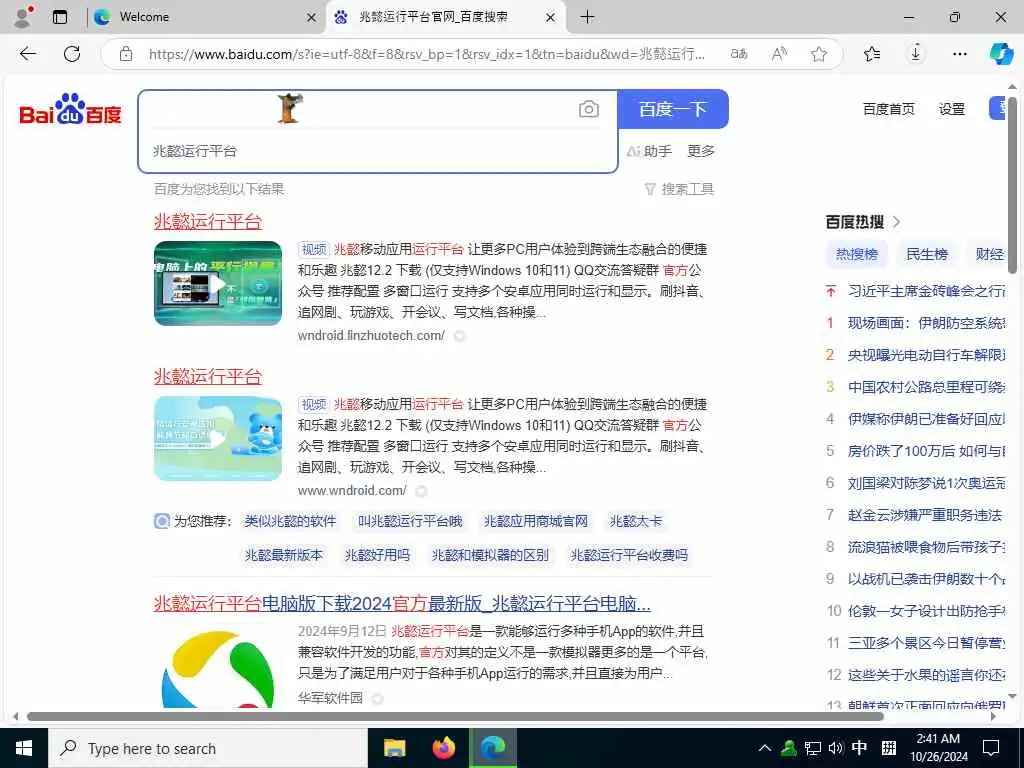Select 兆懿太卡 recommendation
This screenshot has height=768, width=1024.
635,521
